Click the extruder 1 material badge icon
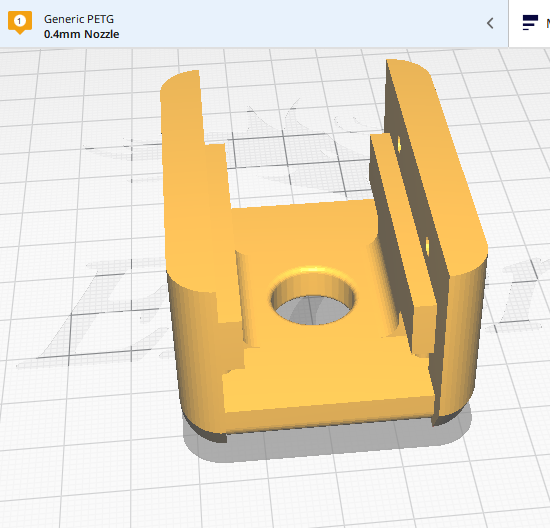The height and width of the screenshot is (528, 550). [20, 23]
